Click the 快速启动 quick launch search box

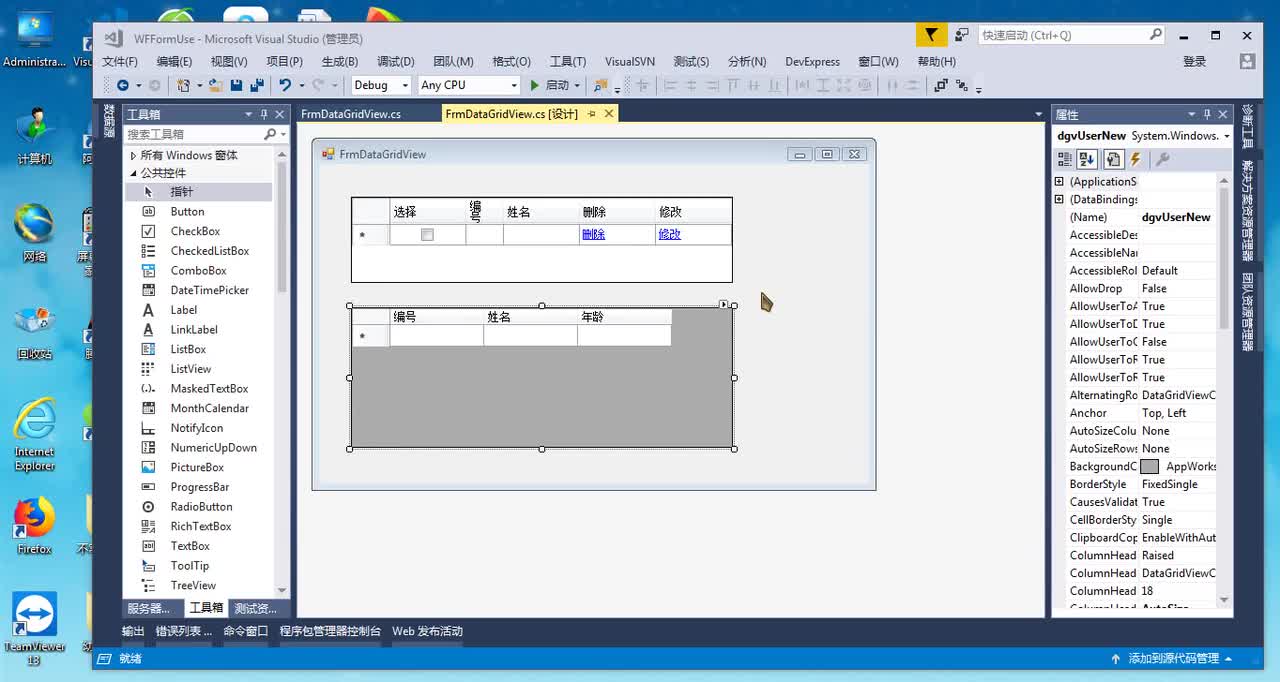pyautogui.click(x=1072, y=35)
